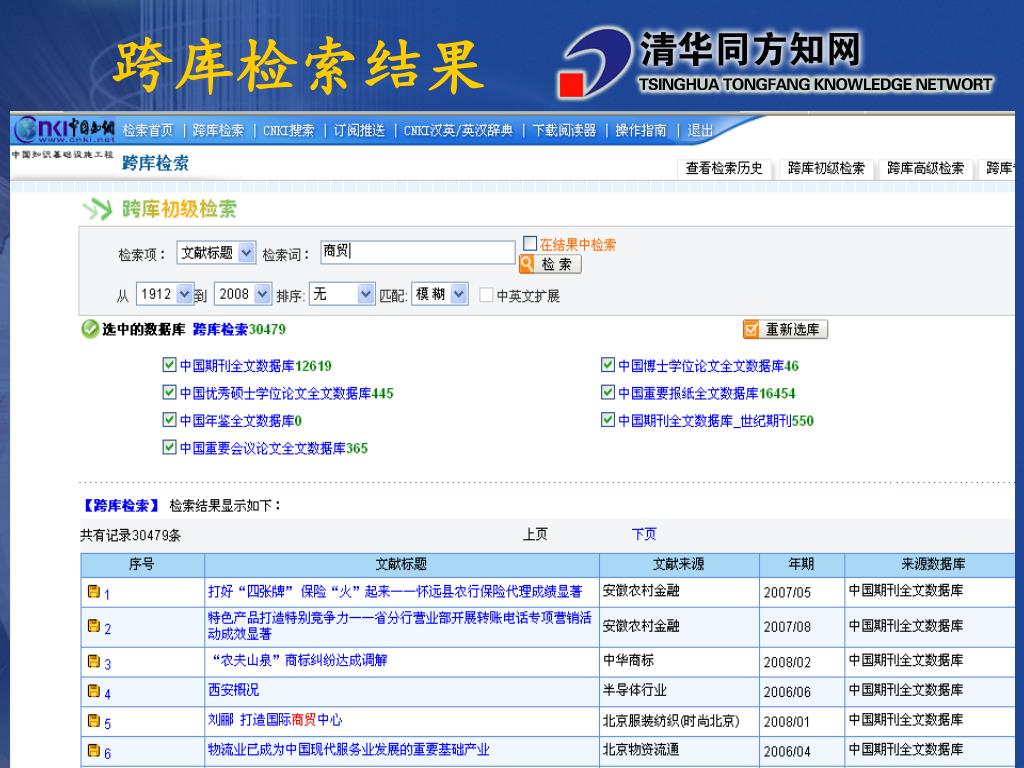This screenshot has width=1024, height=768.
Task: Click the 重新选库 button
Action: 785,329
